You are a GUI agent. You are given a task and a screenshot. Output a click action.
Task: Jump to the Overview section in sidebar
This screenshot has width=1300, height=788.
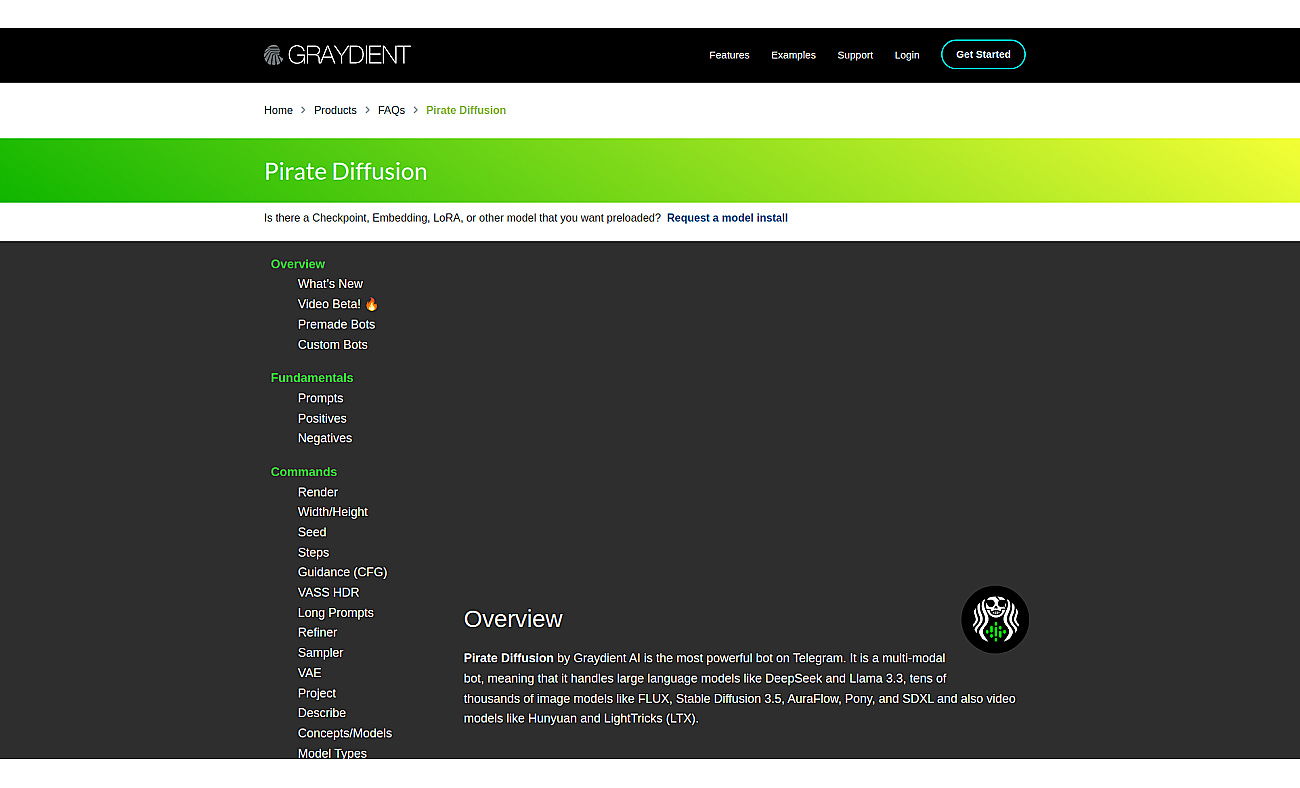tap(298, 264)
